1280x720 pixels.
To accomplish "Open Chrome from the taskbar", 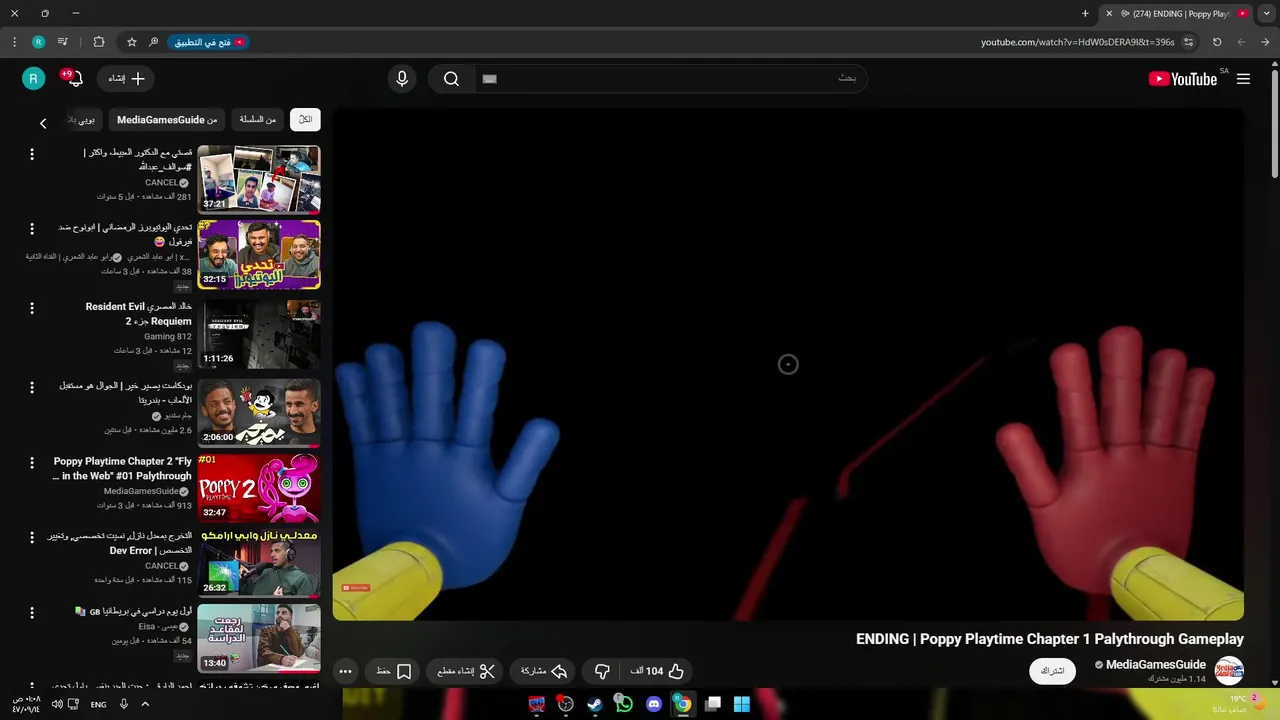I will (x=682, y=704).
